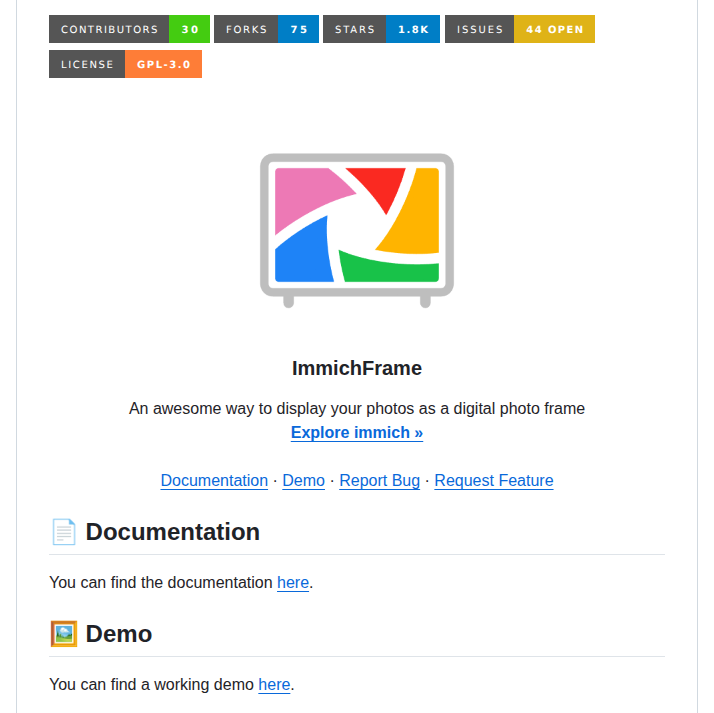714x713 pixels.
Task: Click the Stars 1.8K badge
Action: (381, 29)
